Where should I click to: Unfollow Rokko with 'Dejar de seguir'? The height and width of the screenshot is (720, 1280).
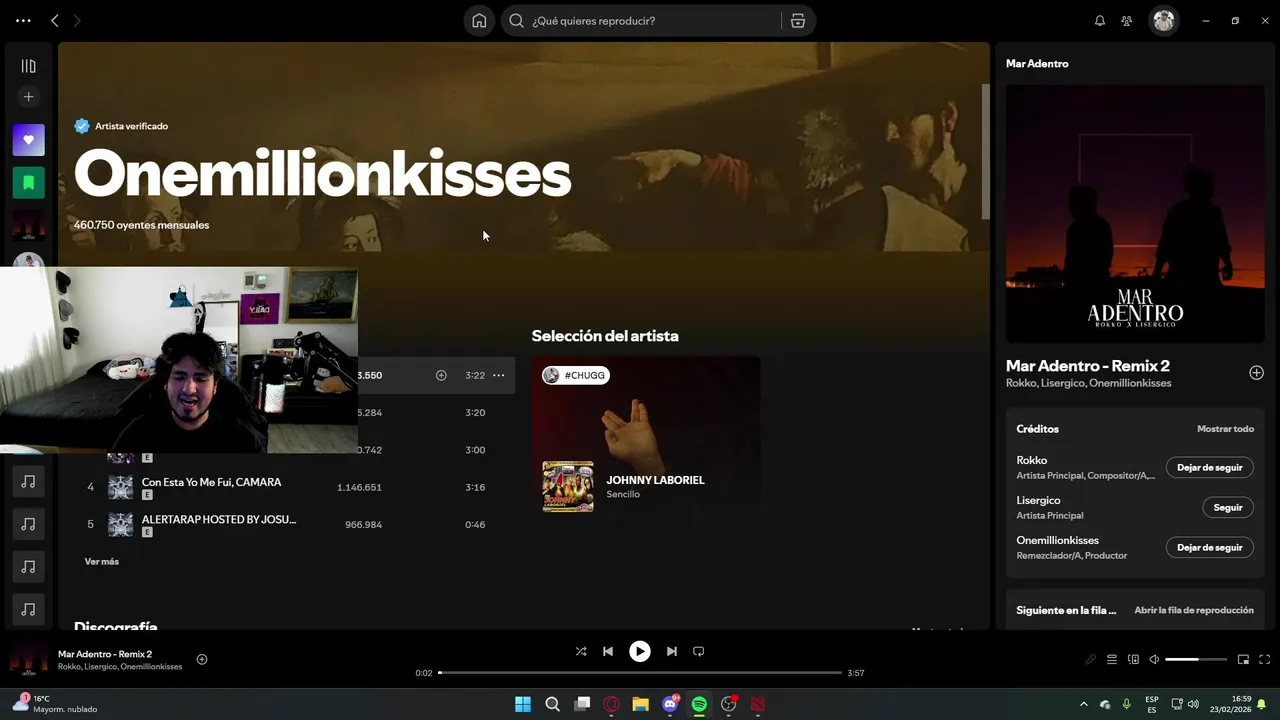1209,467
